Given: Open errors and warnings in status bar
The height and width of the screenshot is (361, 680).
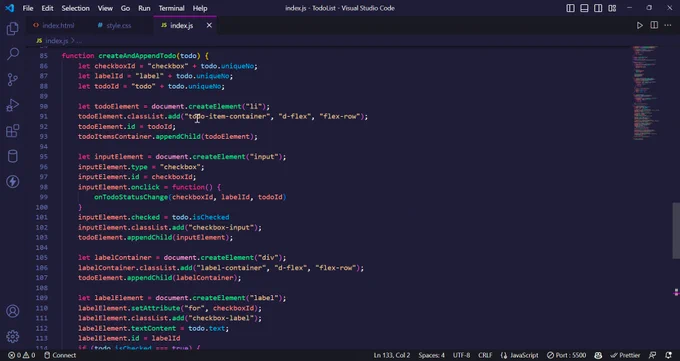Looking at the screenshot, I should (x=21, y=355).
